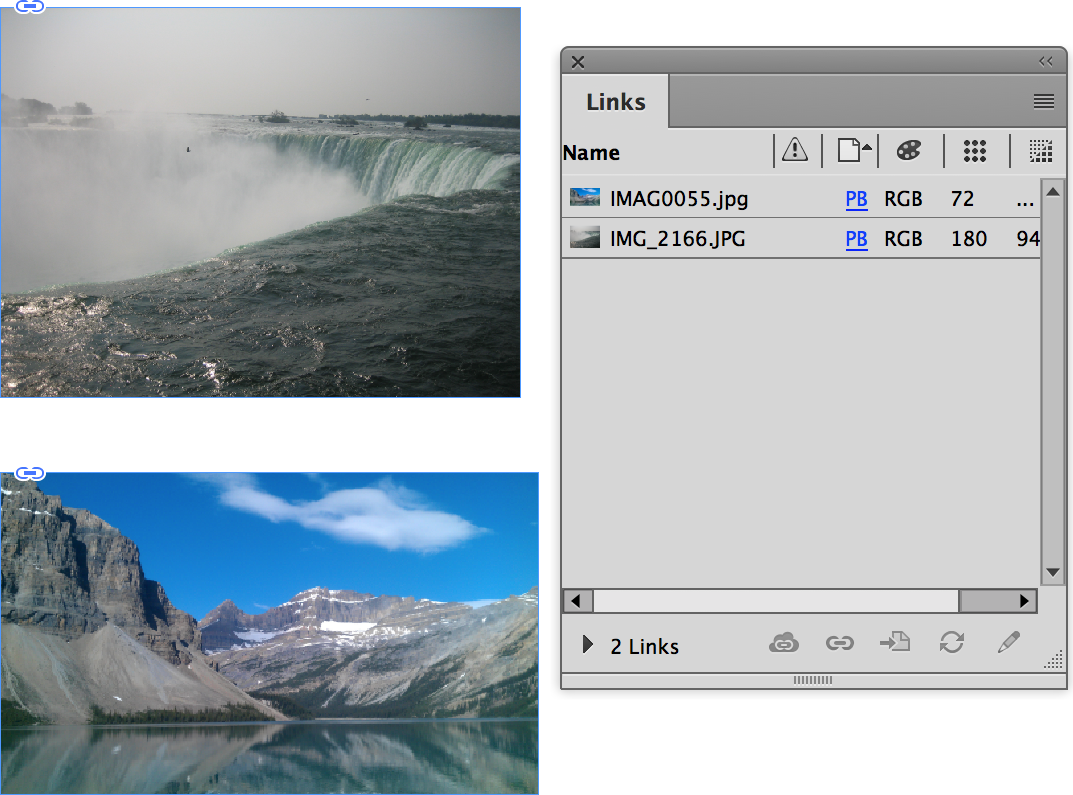This screenshot has height=795, width=1073.
Task: Click the Edit Original pencil icon
Action: click(x=1008, y=643)
